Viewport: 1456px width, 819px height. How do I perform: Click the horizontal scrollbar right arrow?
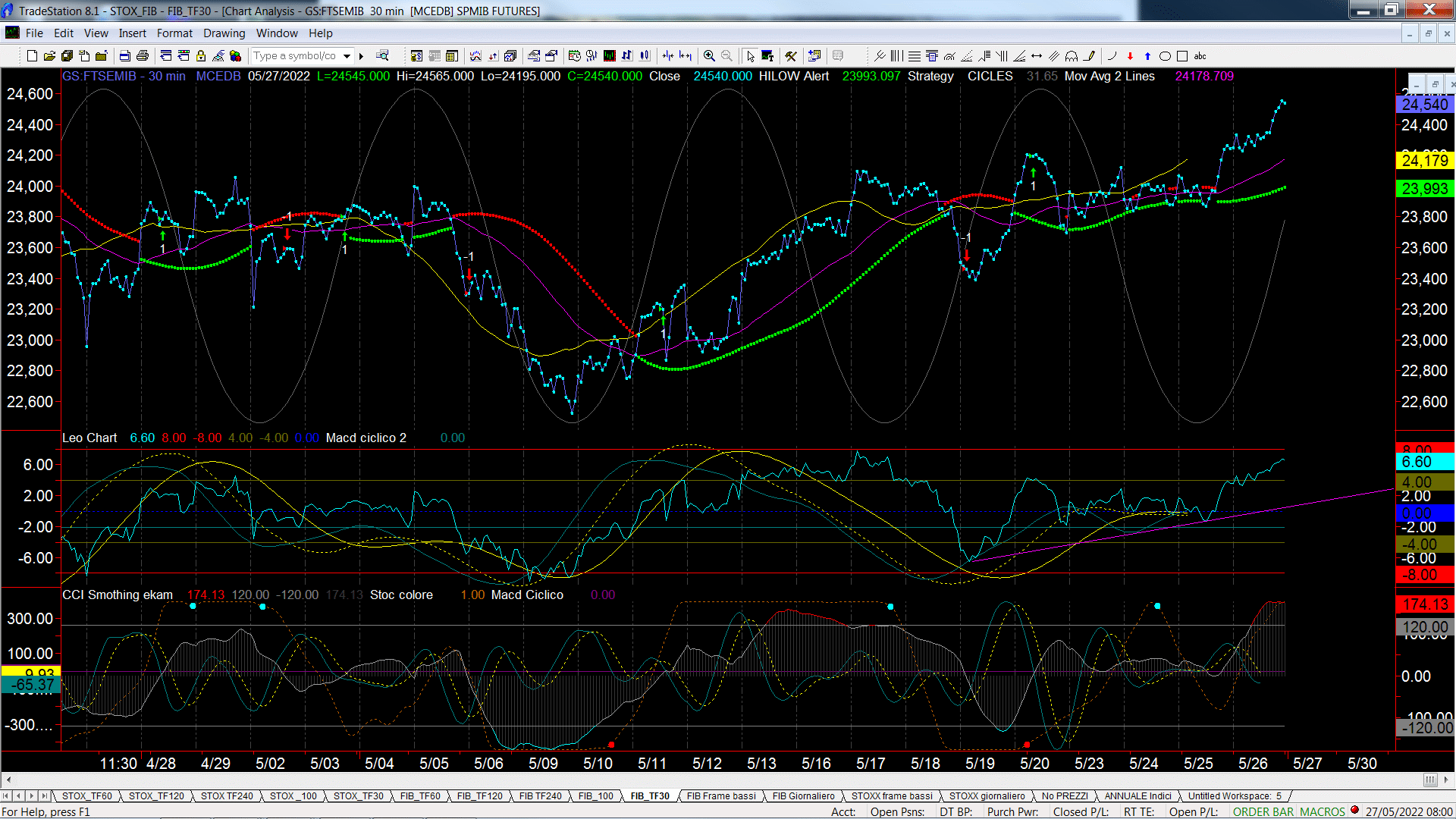(x=1447, y=780)
